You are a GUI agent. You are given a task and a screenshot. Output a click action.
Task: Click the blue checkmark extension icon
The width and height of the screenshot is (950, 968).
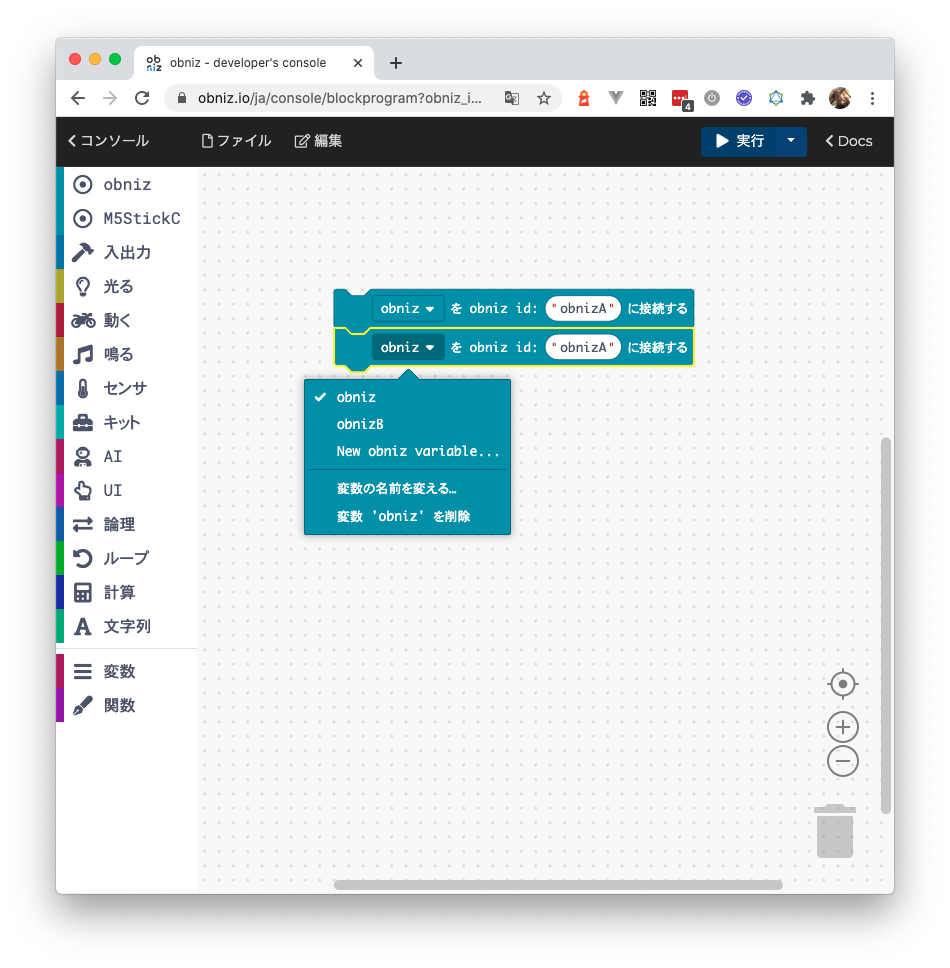[743, 98]
